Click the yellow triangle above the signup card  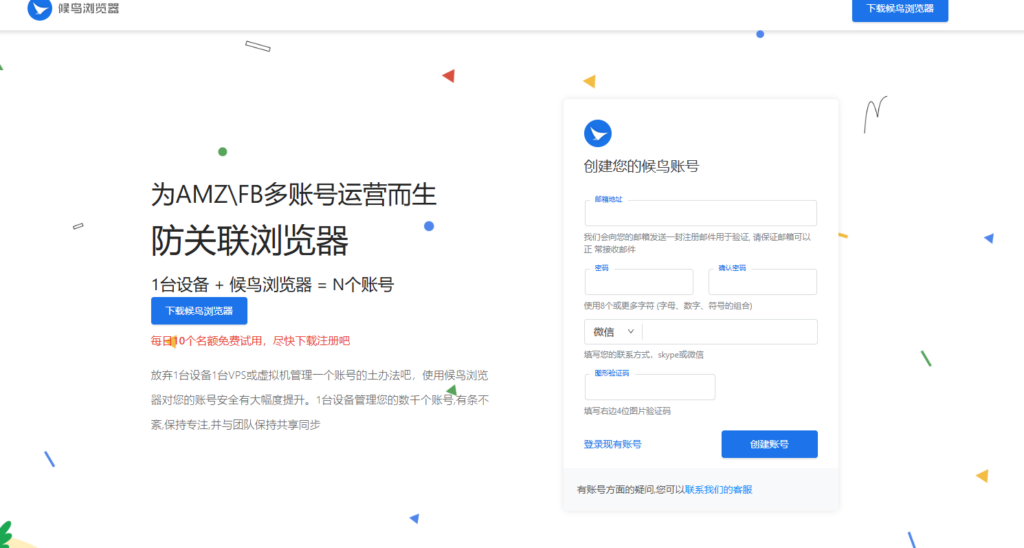590,81
